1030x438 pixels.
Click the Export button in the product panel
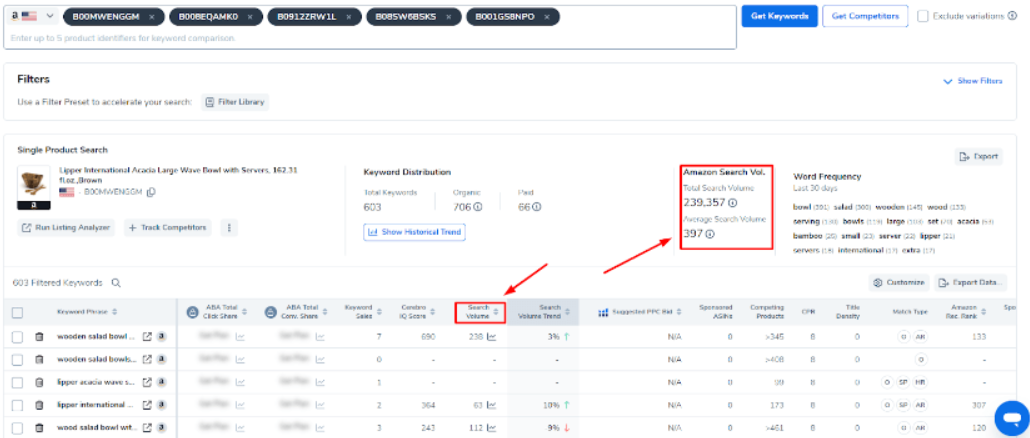(979, 156)
